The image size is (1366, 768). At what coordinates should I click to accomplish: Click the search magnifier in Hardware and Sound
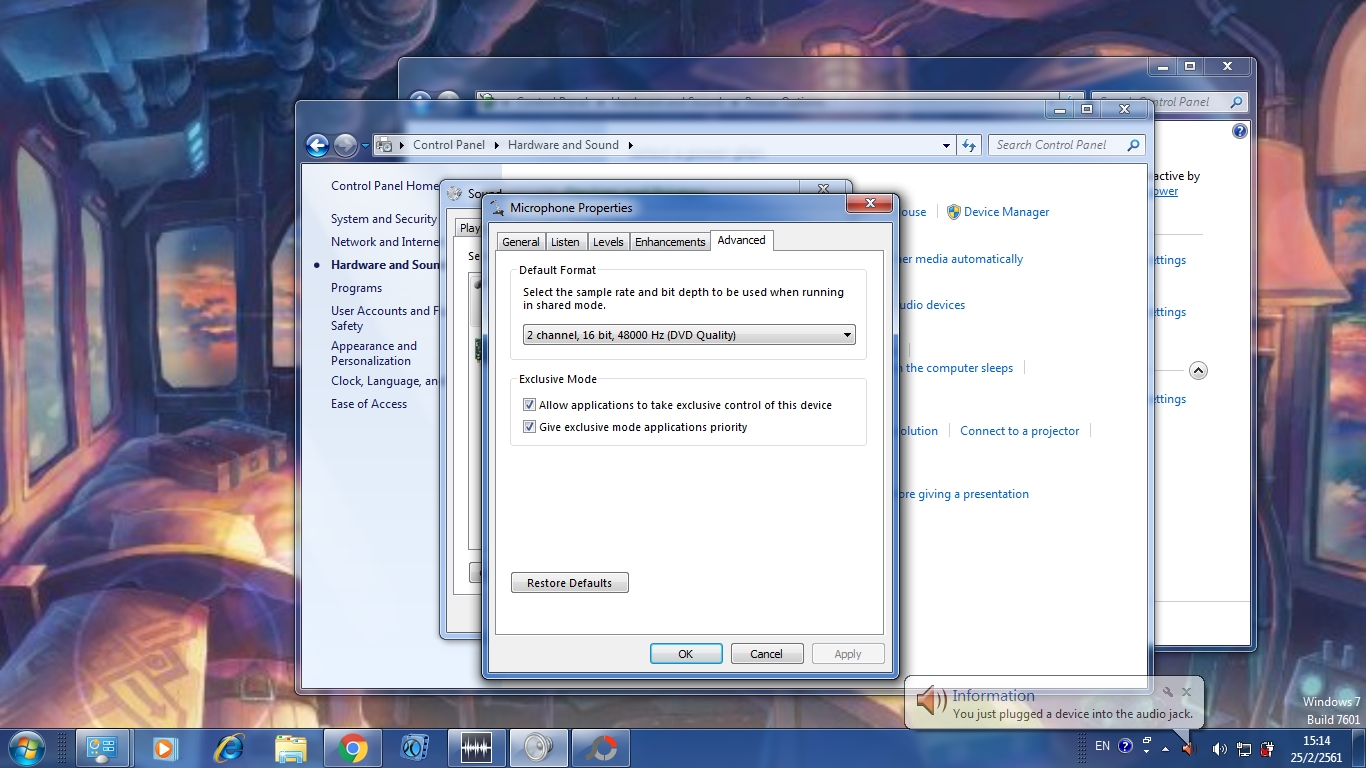[x=1133, y=145]
